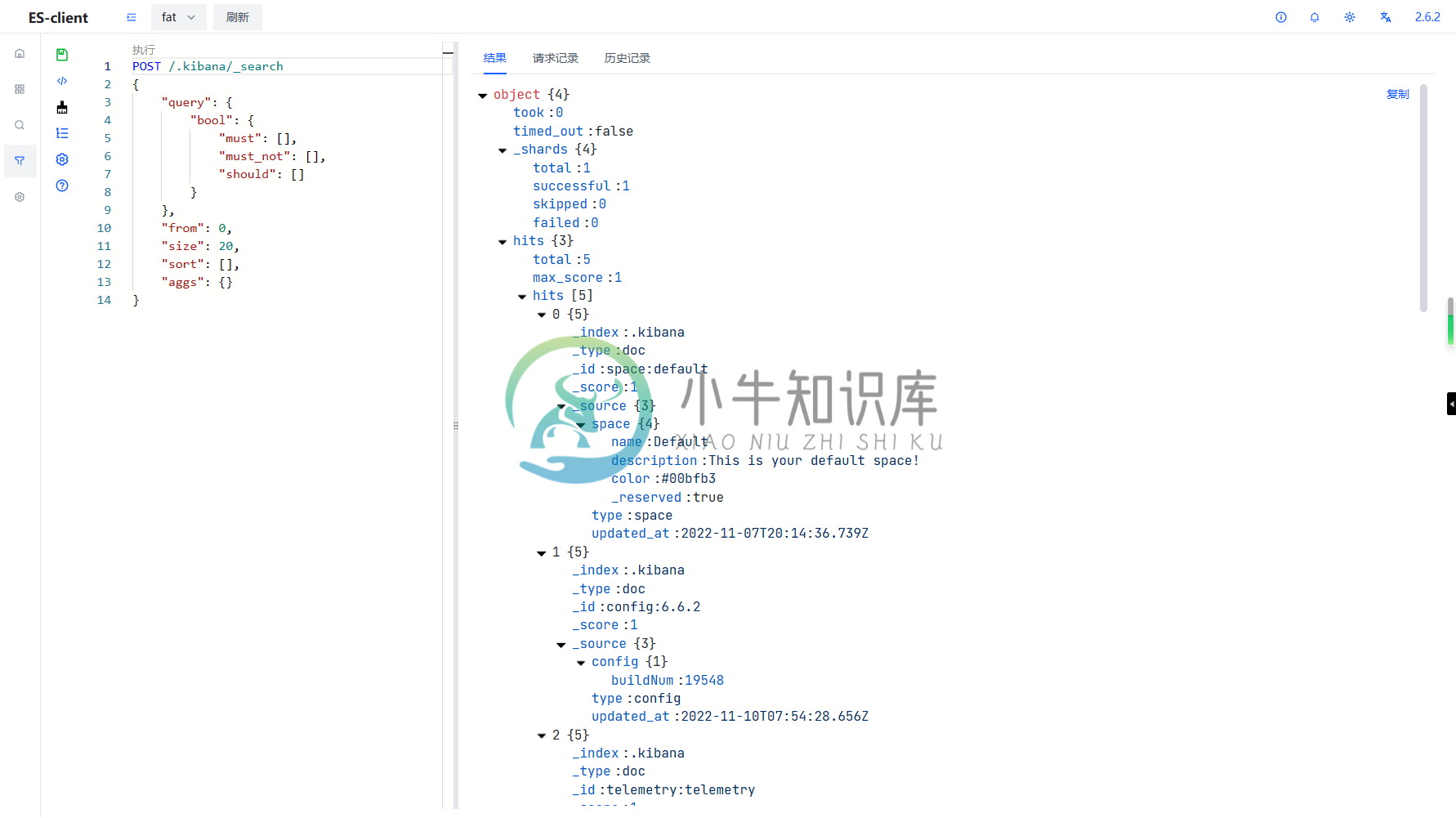Collapse the config {1} node
1456x818 pixels.
(x=581, y=663)
